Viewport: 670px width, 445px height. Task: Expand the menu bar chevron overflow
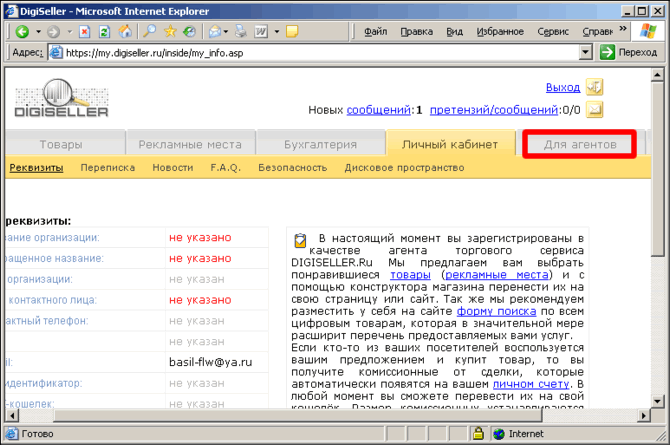(x=623, y=29)
